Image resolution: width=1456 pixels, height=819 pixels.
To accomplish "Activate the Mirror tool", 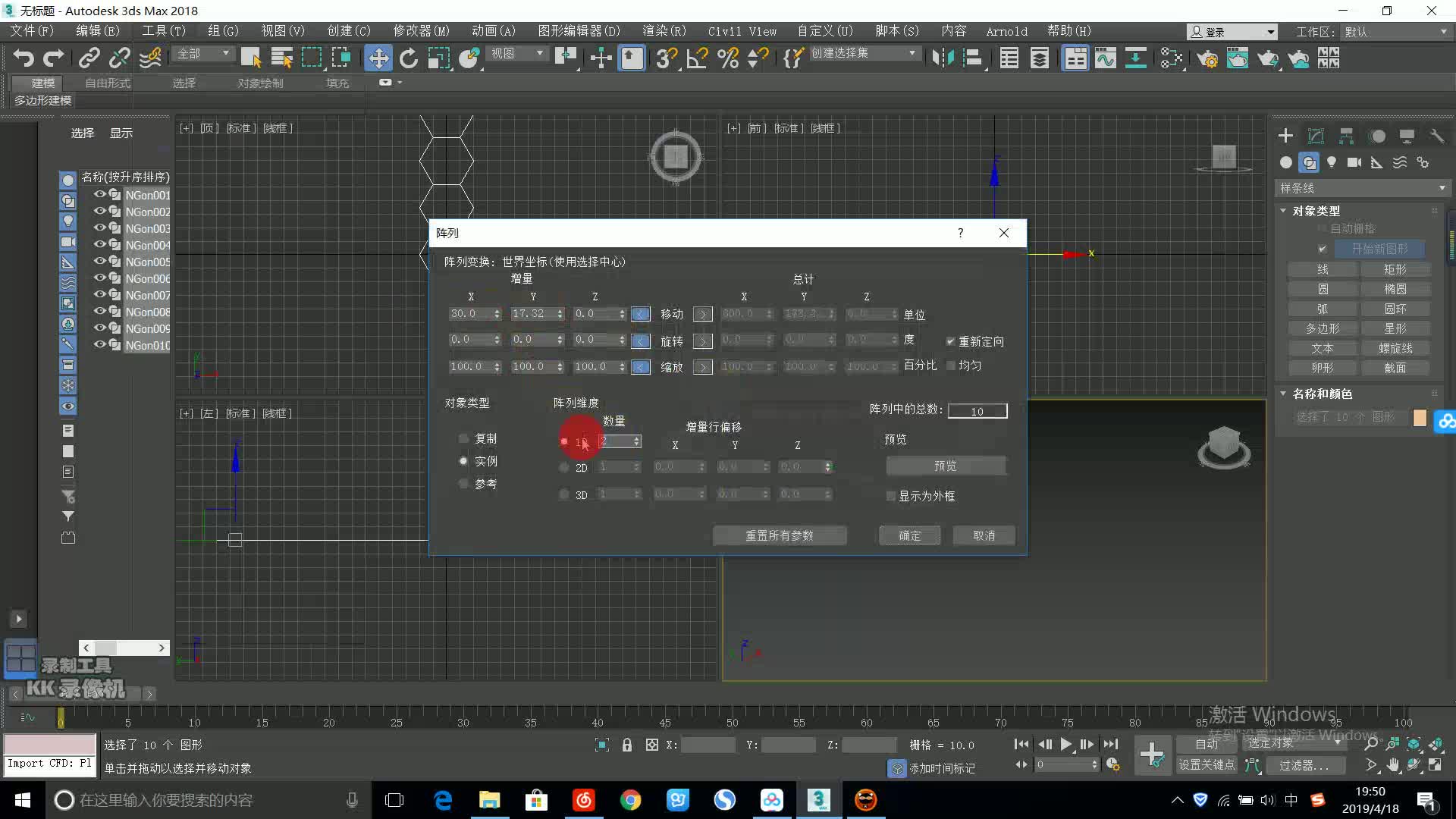I will pos(943,58).
